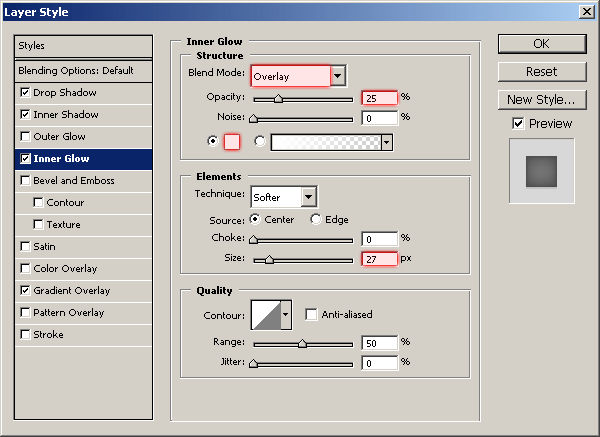Click the Size value input field
Viewport: 600px width, 437px height.
pos(380,259)
